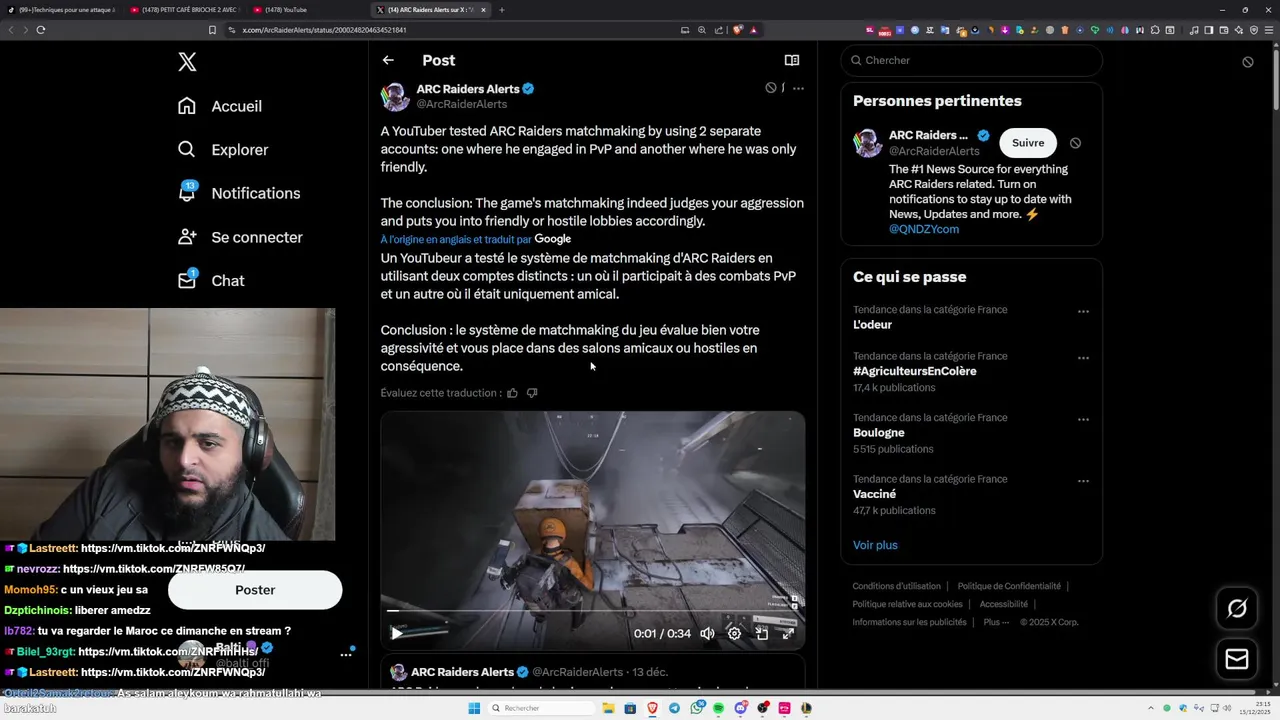Open more options for Vacciné trend
Image resolution: width=1280 pixels, height=720 pixels.
1083,481
